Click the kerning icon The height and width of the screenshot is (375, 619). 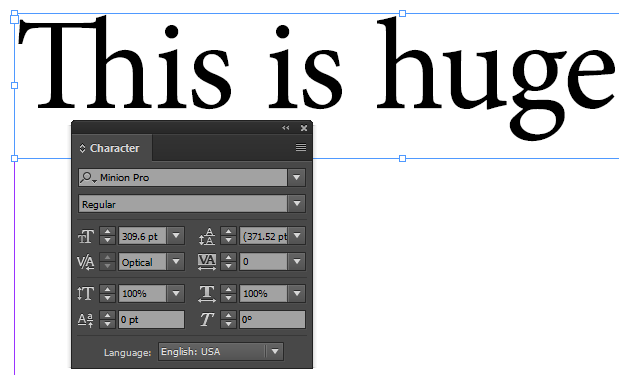(86, 262)
